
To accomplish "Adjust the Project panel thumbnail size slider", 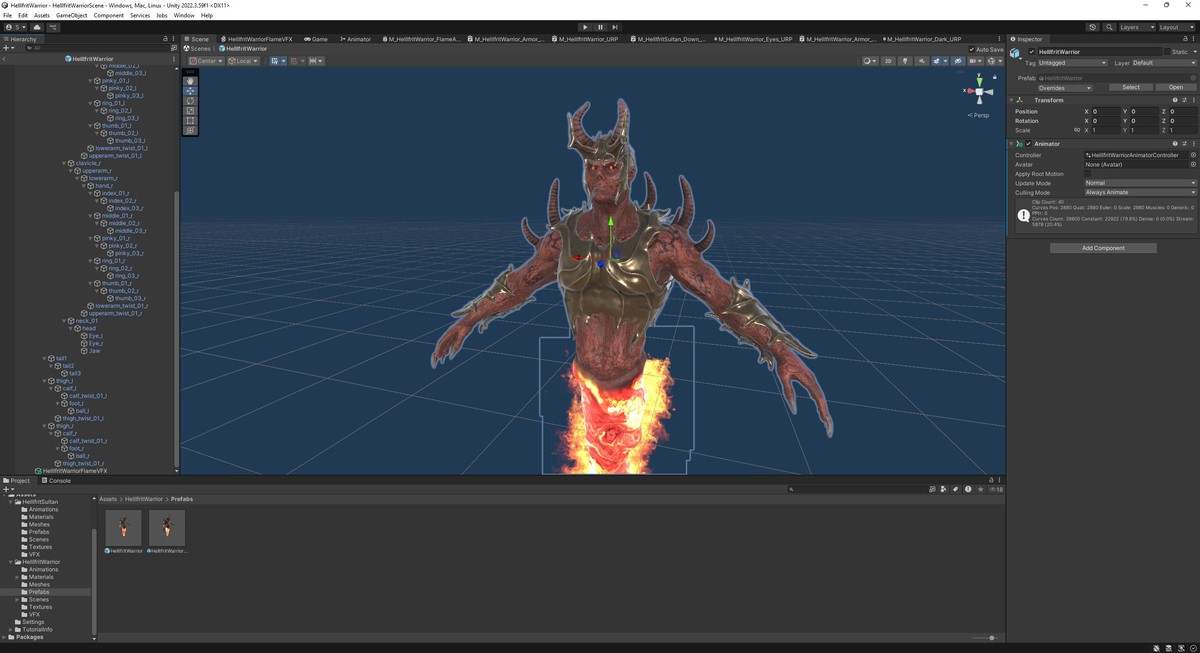I will [991, 637].
